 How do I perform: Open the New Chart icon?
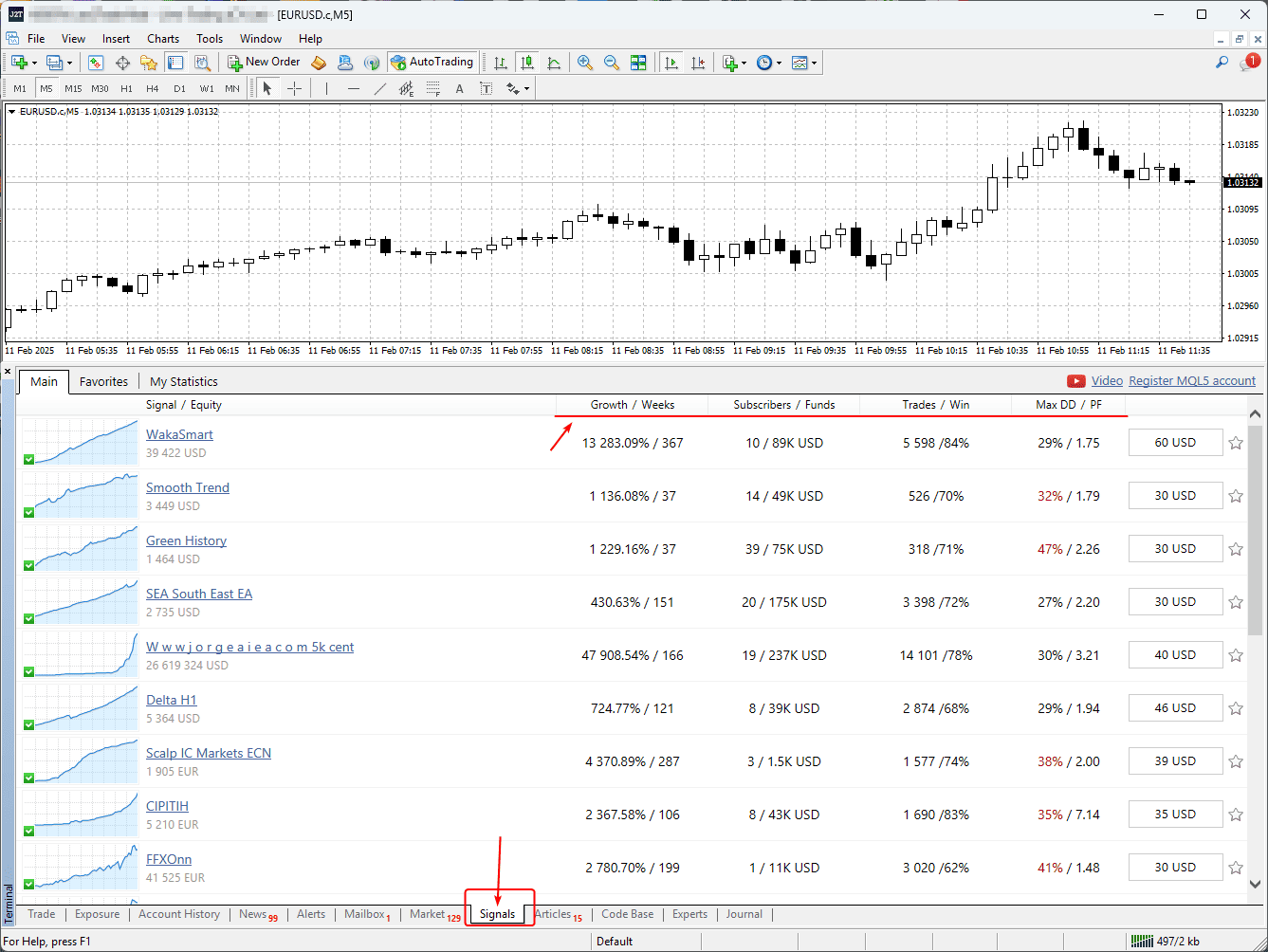(x=19, y=63)
